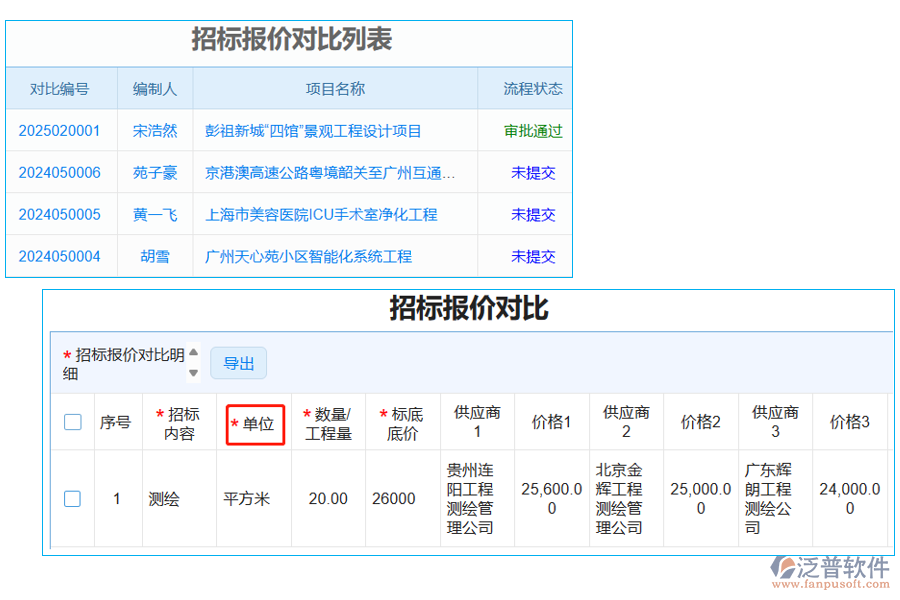Click editor name 宋浩然

pyautogui.click(x=155, y=130)
